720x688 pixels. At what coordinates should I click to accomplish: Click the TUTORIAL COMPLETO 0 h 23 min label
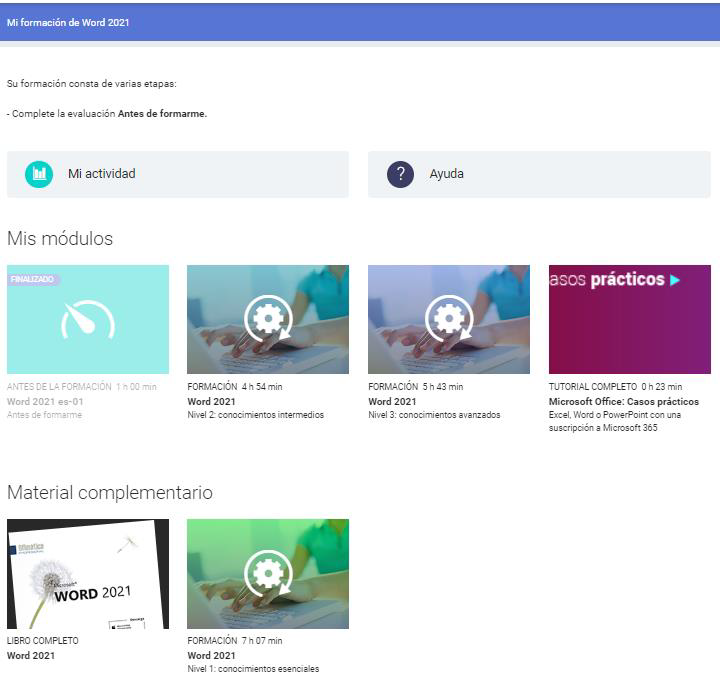point(615,387)
